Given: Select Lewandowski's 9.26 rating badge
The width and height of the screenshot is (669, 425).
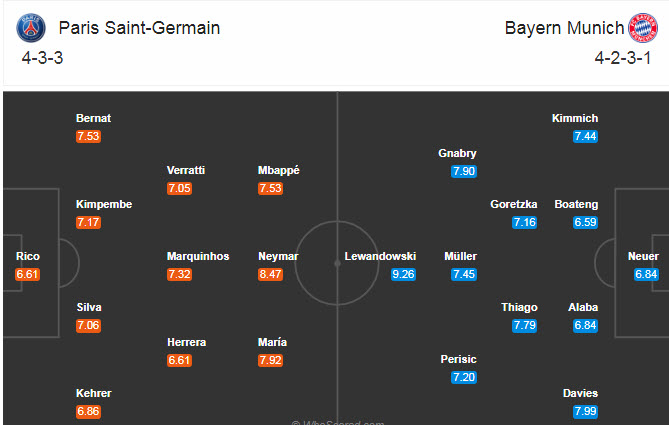Looking at the screenshot, I should tap(402, 274).
